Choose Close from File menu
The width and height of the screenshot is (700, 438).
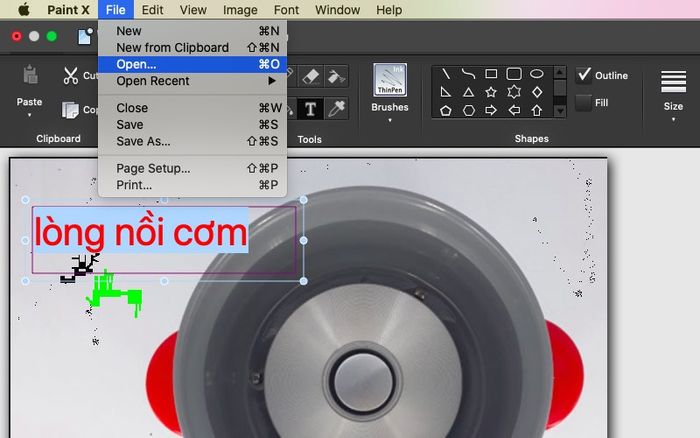(x=192, y=108)
